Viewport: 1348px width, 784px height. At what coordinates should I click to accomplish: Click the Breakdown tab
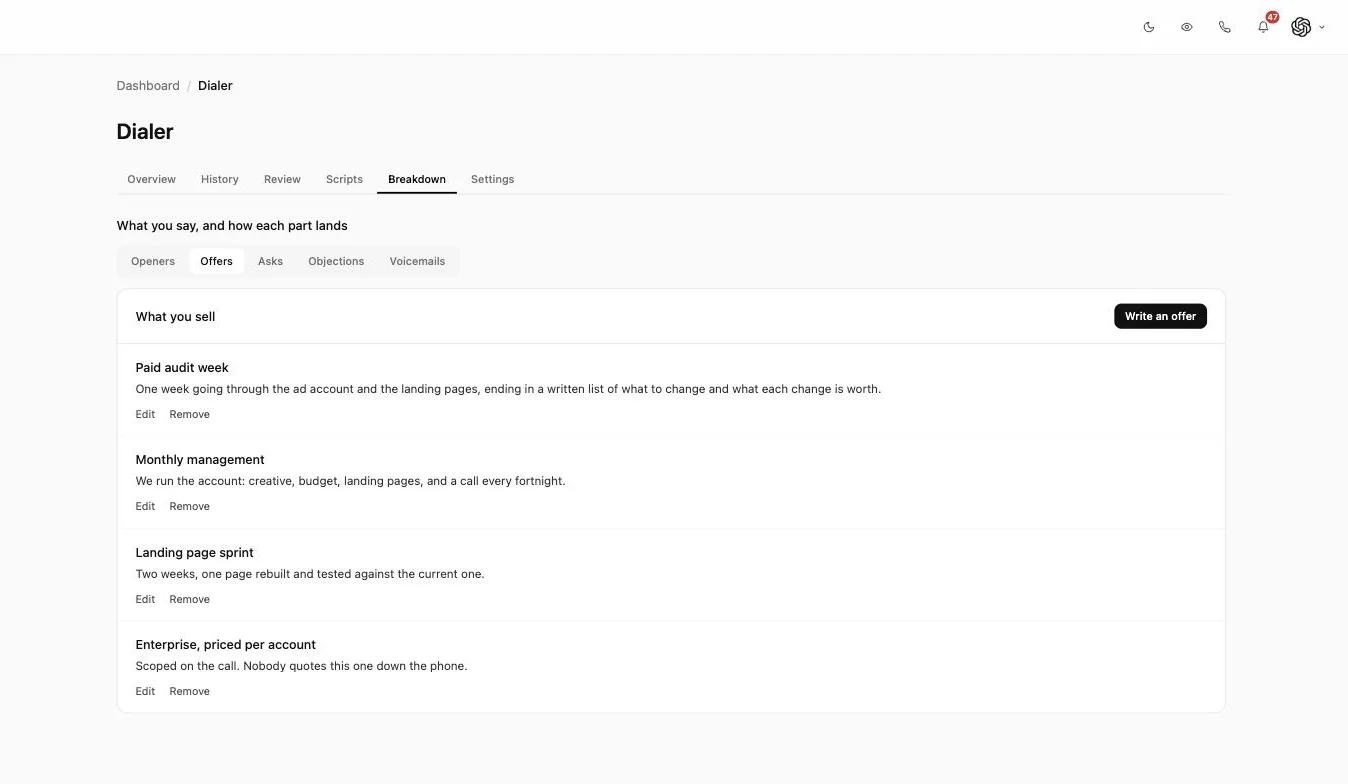[417, 179]
